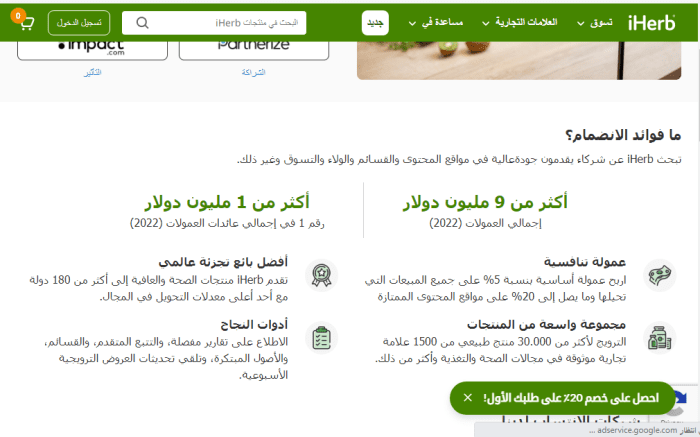This screenshot has width=700, height=437.
Task: Click the competitive commission money icon
Action: (x=660, y=275)
